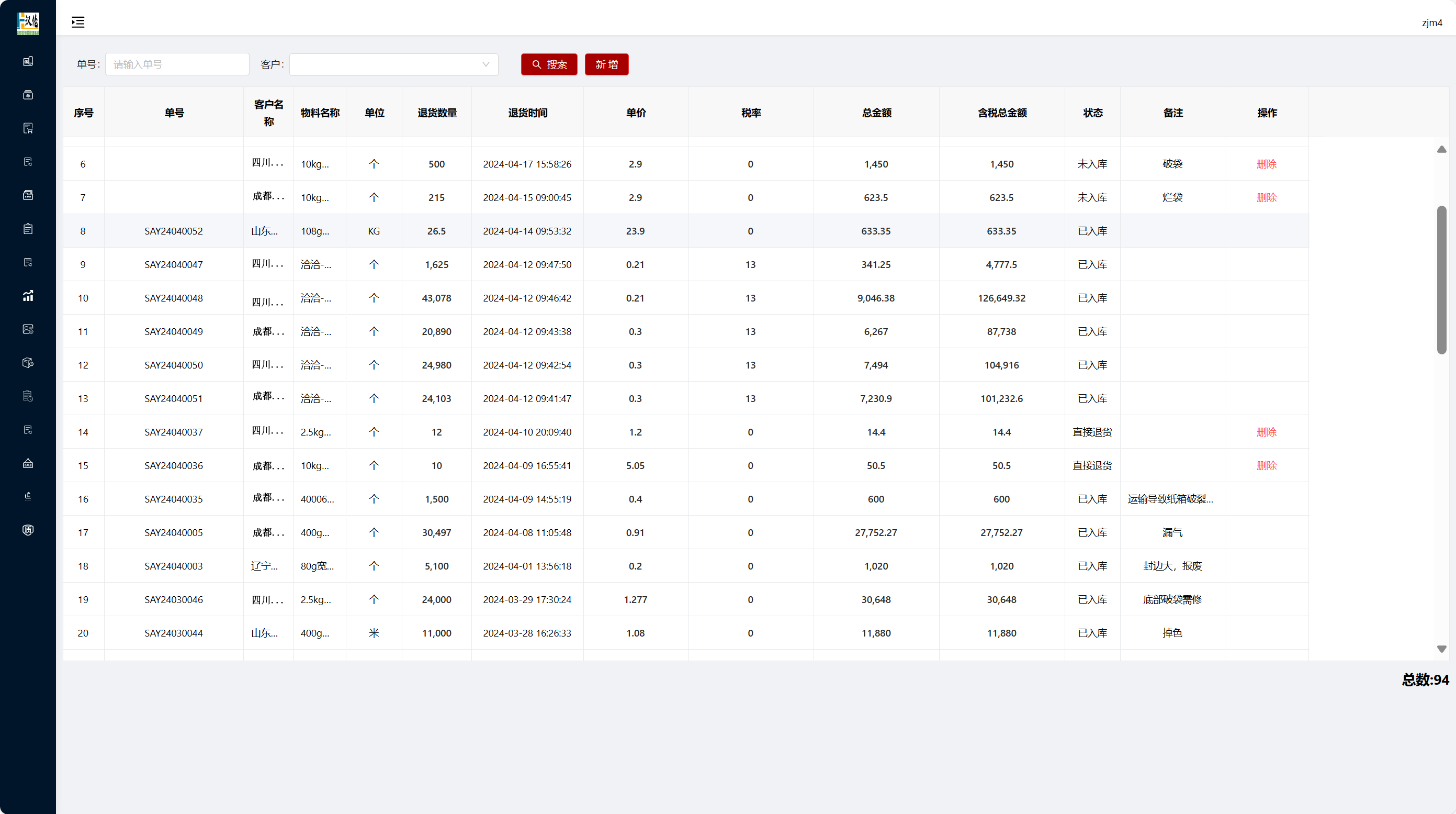Open the user settings icon in sidebar
The height and width of the screenshot is (814, 1456).
click(28, 329)
